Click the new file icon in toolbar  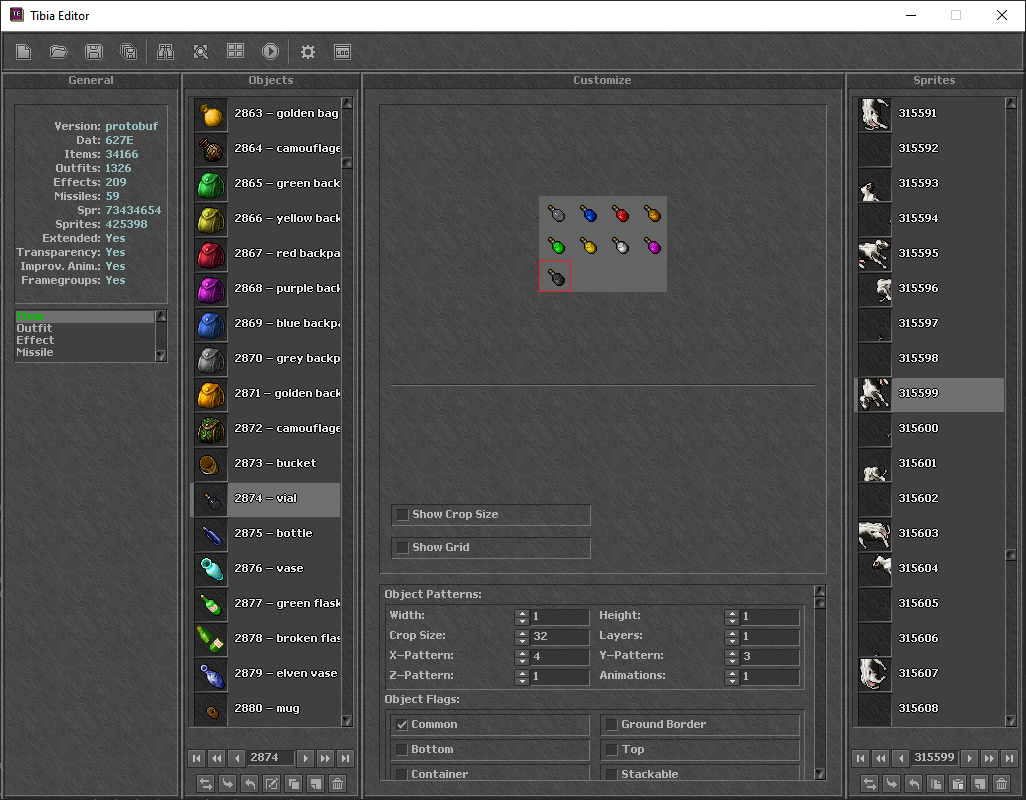tap(24, 52)
